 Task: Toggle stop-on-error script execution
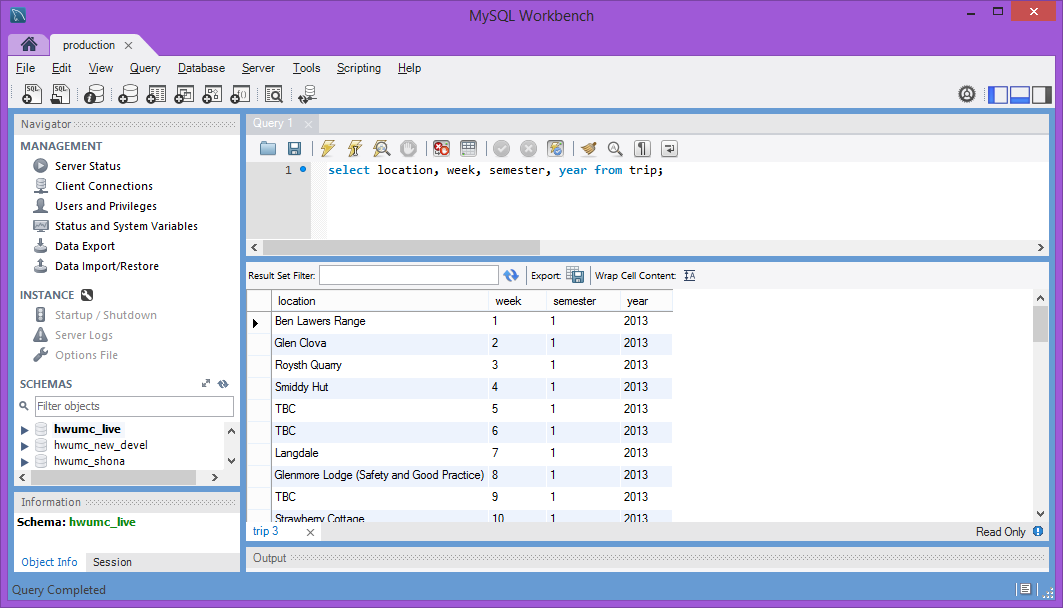click(x=441, y=148)
